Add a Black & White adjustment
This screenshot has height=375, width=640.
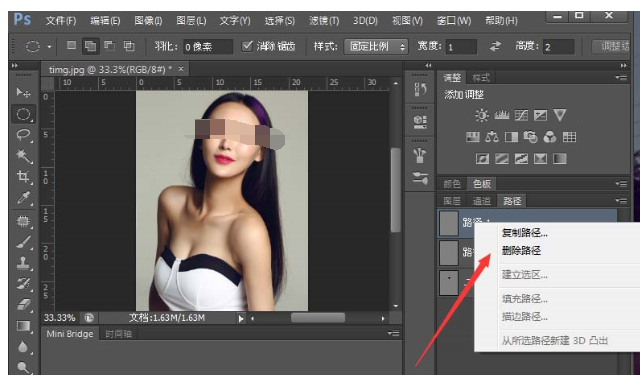[x=511, y=137]
